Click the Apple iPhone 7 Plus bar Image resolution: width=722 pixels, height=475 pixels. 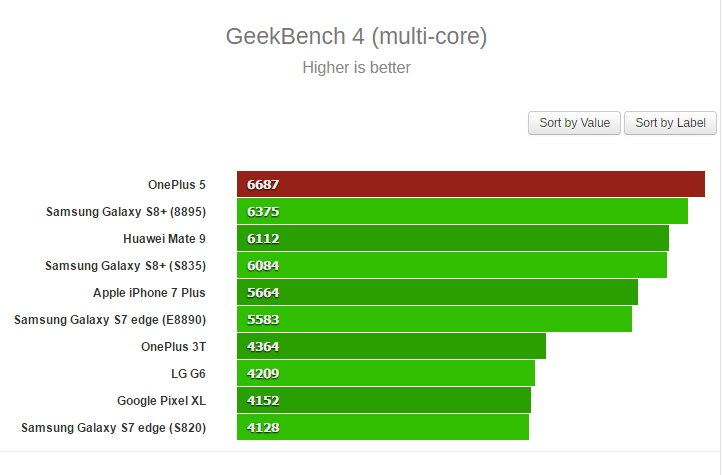pos(437,292)
